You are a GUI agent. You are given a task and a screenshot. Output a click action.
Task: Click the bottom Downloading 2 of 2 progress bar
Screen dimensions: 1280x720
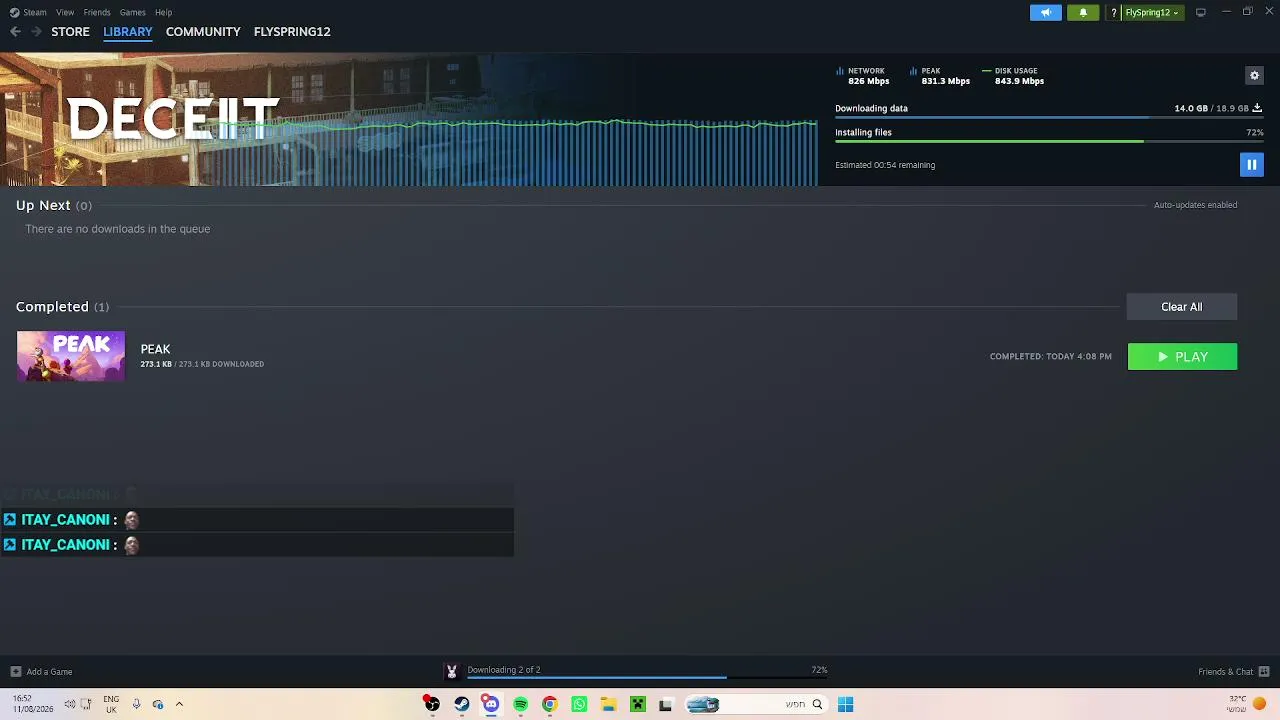(647, 678)
